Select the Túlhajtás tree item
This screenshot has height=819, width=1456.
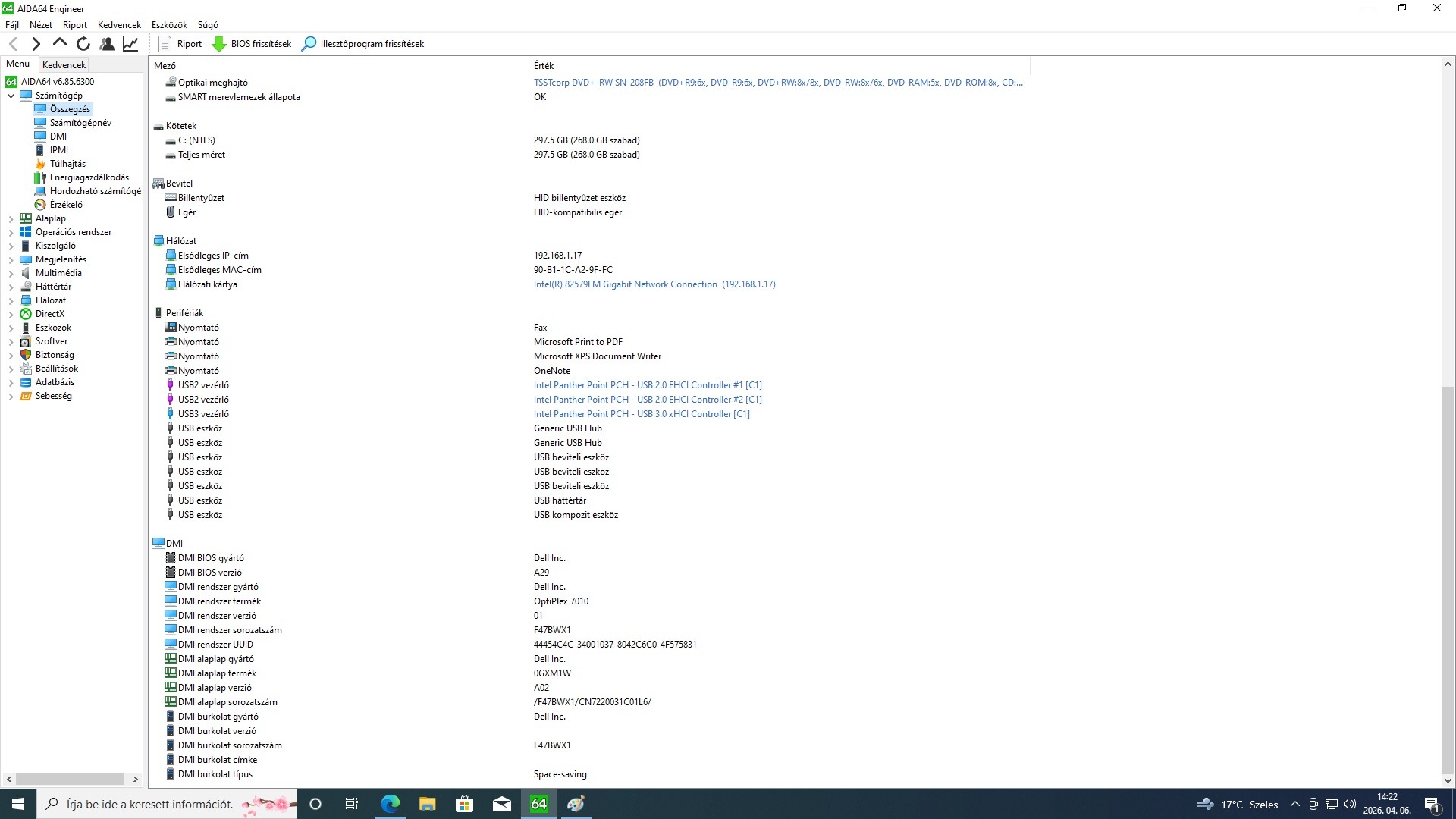click(x=67, y=164)
